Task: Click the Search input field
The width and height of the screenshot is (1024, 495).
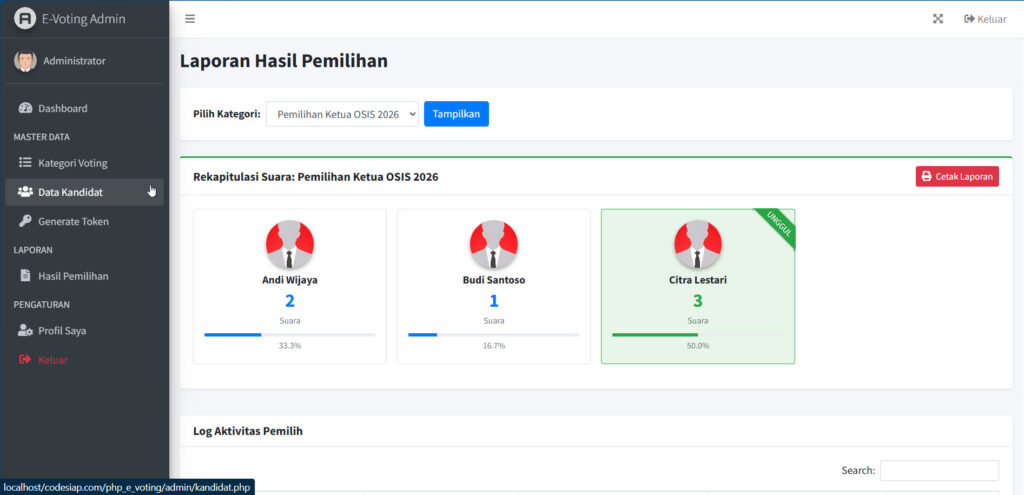Action: (x=939, y=470)
